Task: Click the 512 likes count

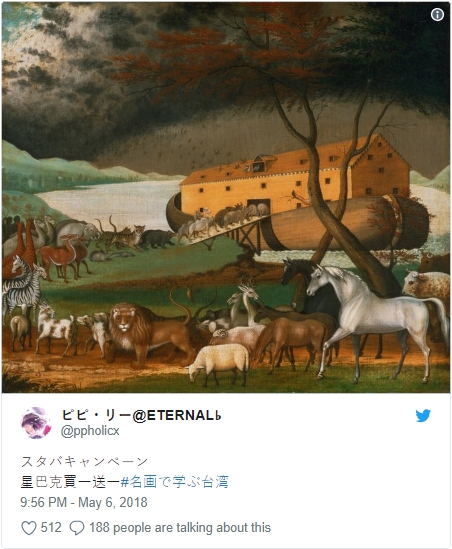Action: (x=51, y=527)
